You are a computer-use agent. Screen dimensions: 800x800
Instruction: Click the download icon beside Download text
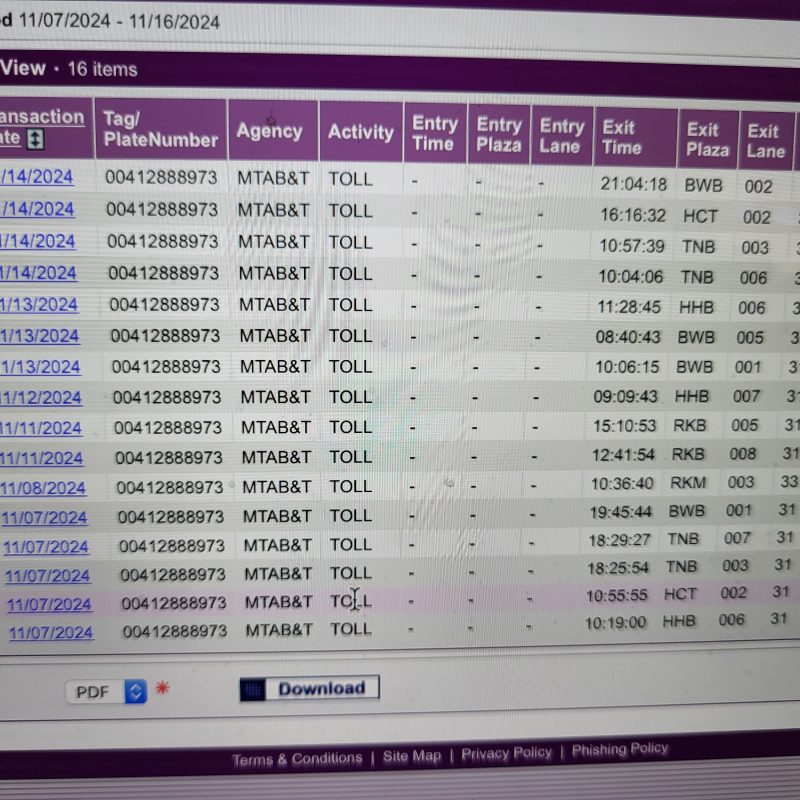(254, 689)
